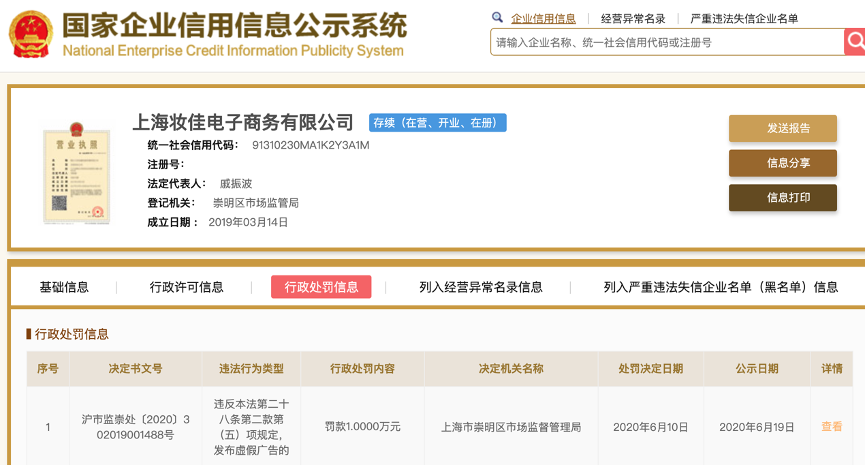Select the 经营异常名录 search category
This screenshot has width=866, height=466.
pyautogui.click(x=633, y=19)
